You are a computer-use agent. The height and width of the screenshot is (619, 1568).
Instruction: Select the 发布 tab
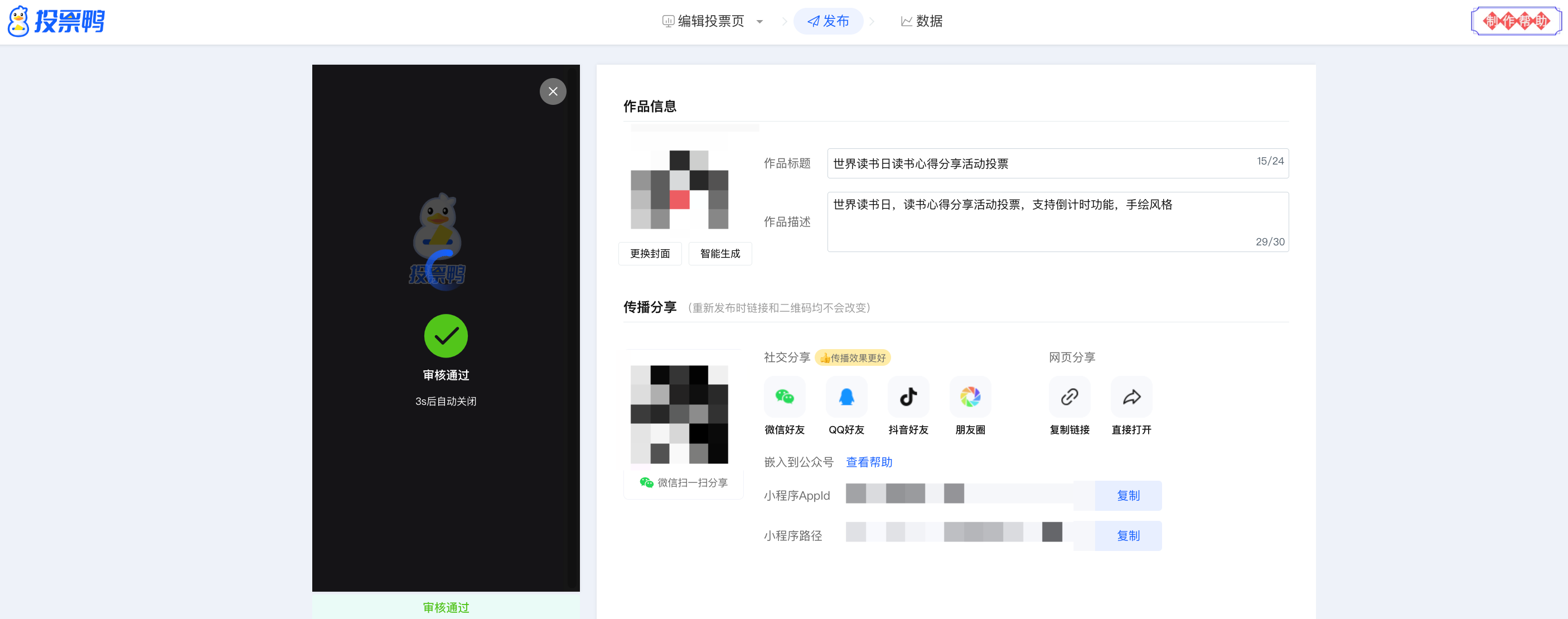[829, 21]
